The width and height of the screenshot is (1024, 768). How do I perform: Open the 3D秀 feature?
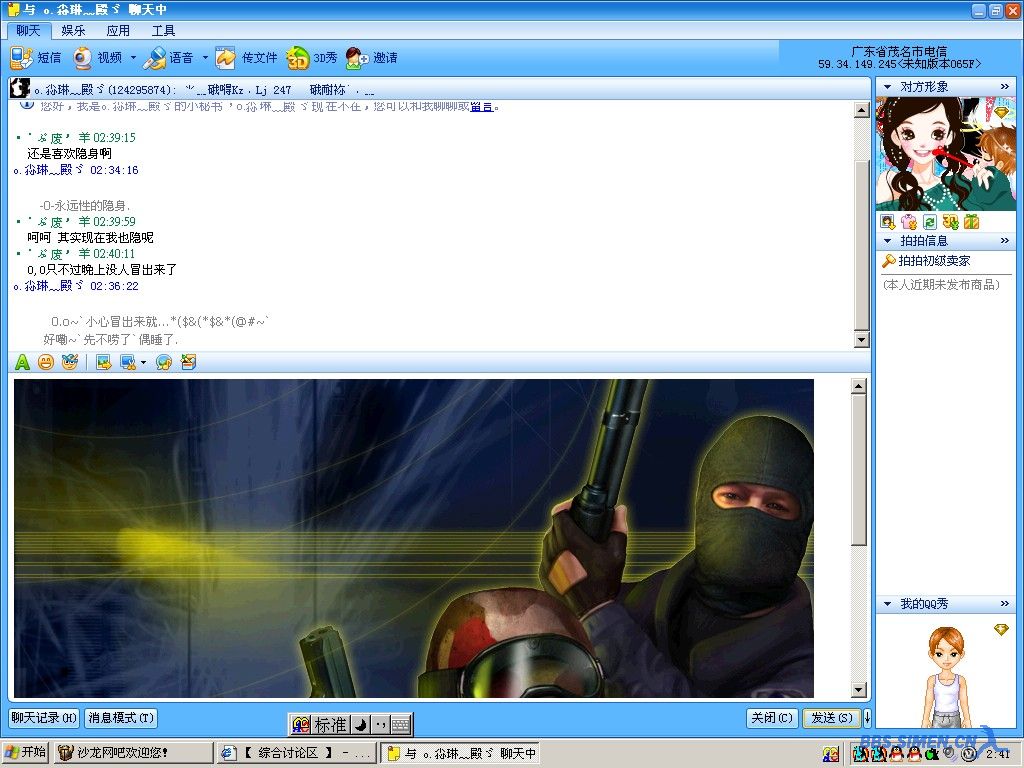(x=312, y=58)
